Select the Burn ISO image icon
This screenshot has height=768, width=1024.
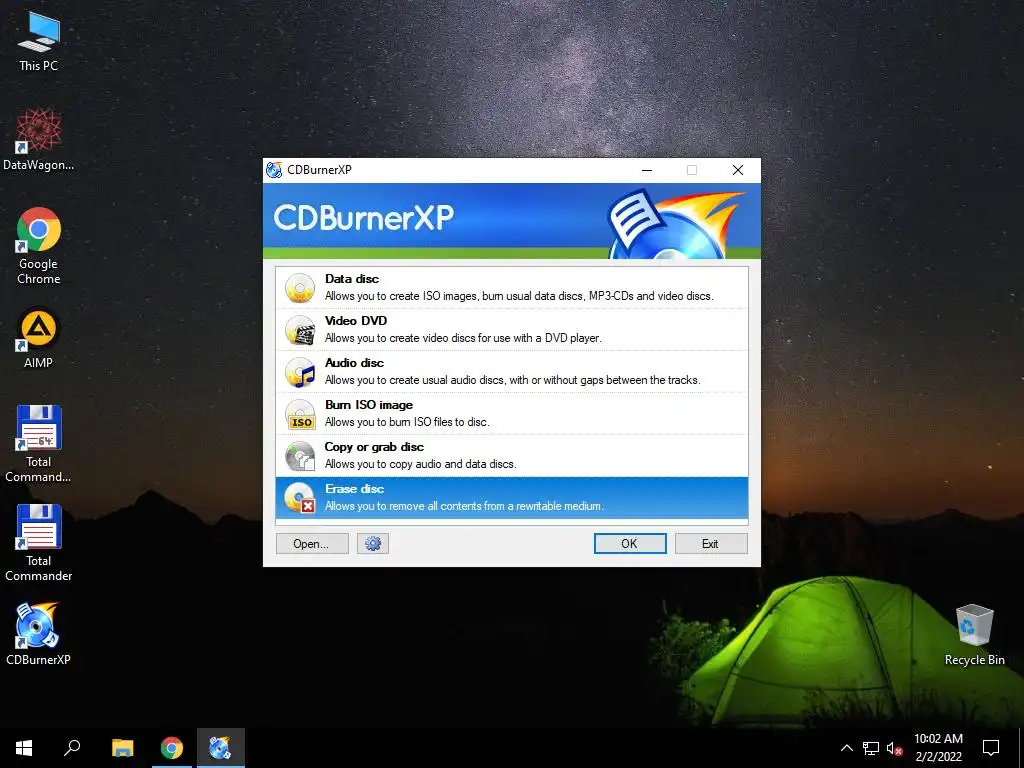tap(300, 414)
